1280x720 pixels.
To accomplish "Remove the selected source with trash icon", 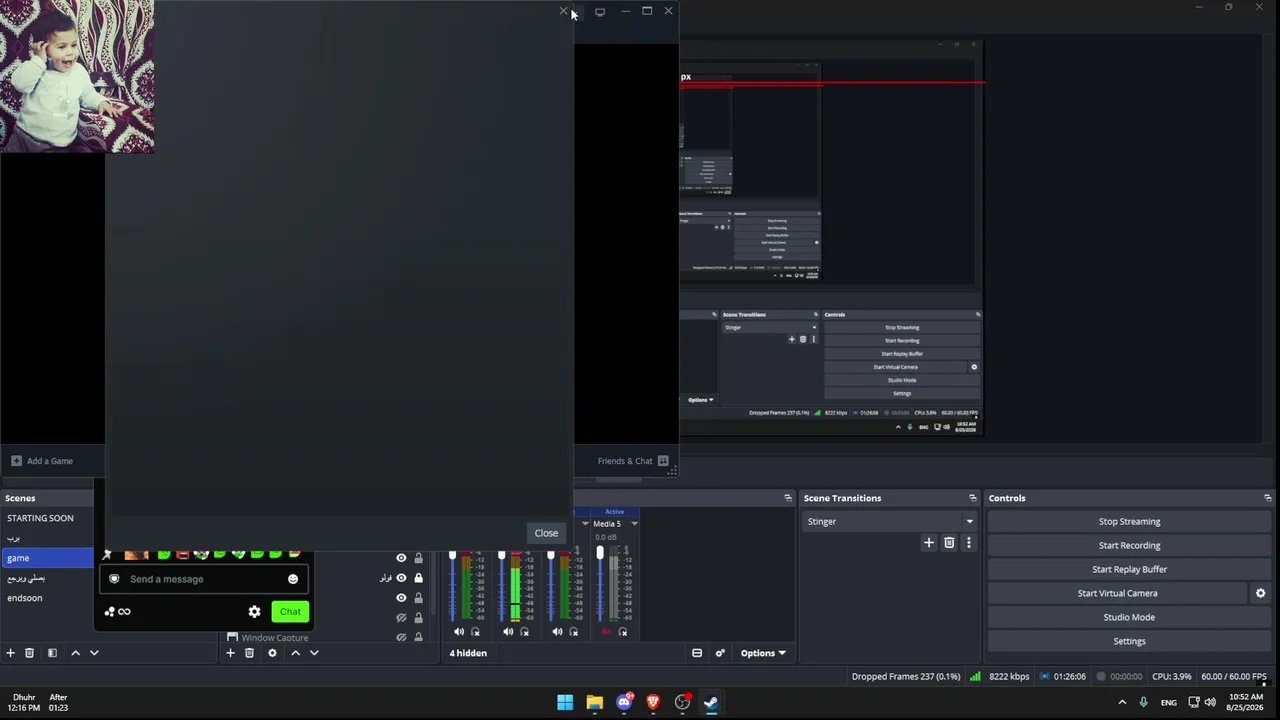I will pyautogui.click(x=249, y=653).
